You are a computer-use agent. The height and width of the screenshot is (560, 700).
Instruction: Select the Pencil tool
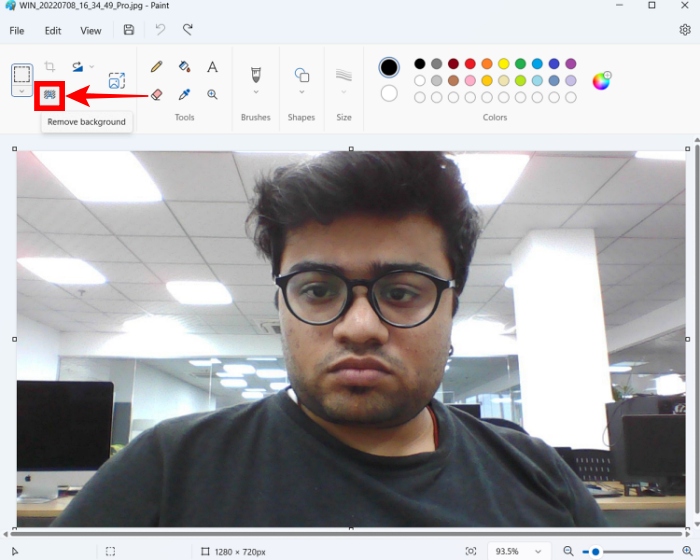click(x=157, y=67)
